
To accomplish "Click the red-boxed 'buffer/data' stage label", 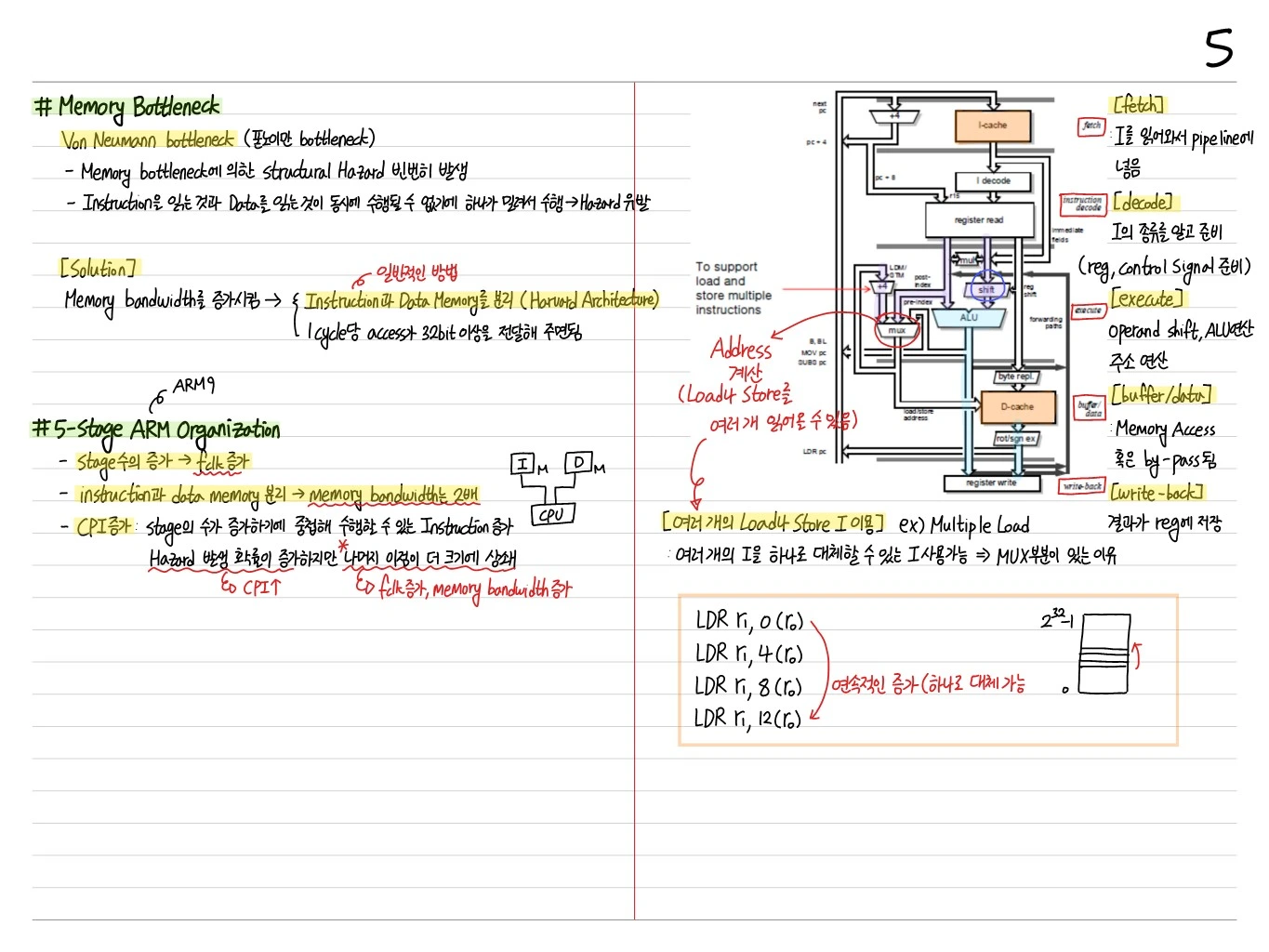I will pos(1089,407).
